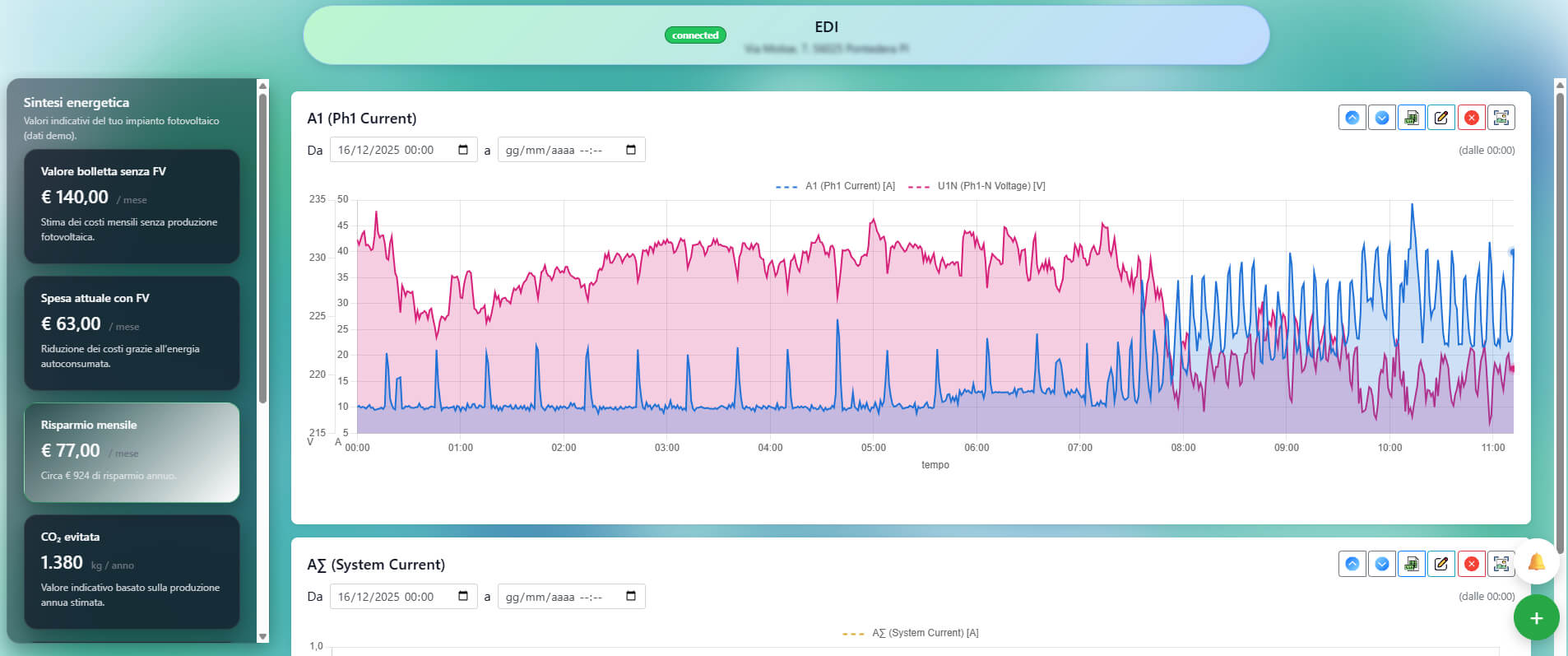
Task: Save the A1 chart as an image
Action: point(1501,118)
